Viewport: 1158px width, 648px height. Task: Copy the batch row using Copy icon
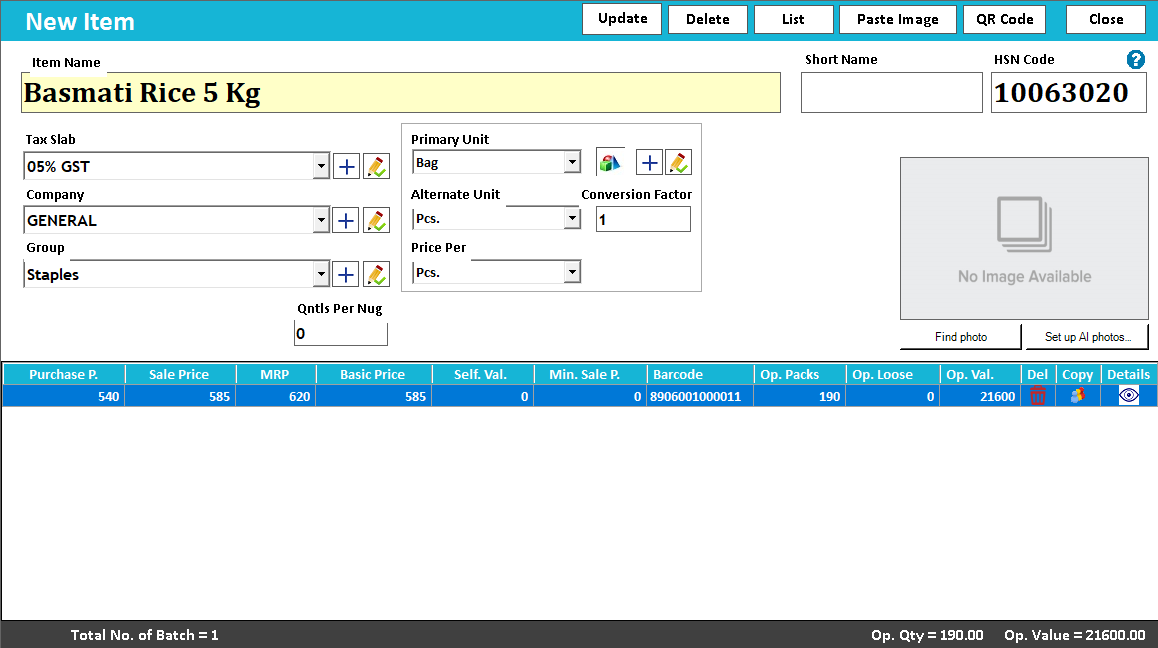pyautogui.click(x=1078, y=396)
